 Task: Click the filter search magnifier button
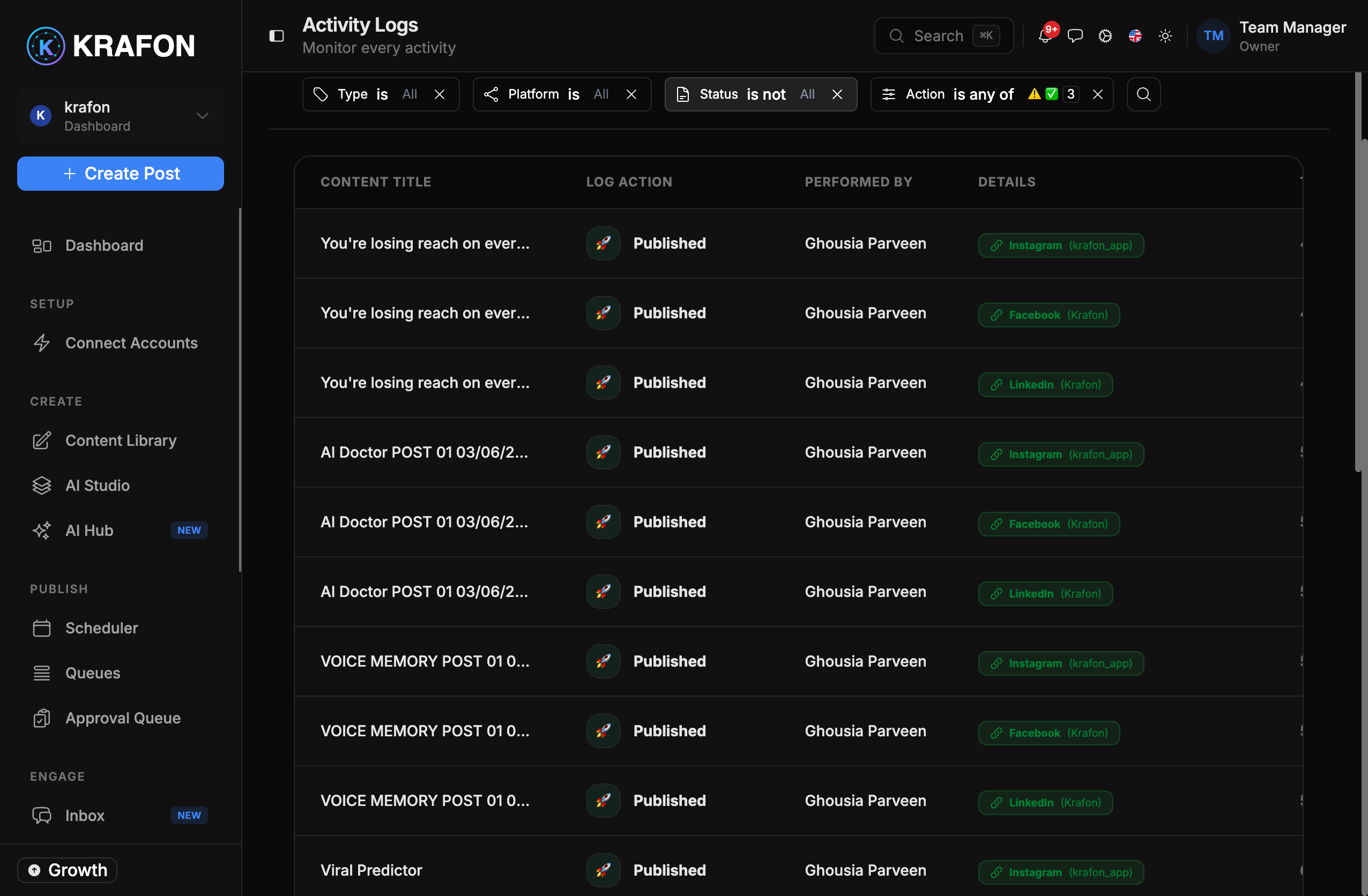pyautogui.click(x=1143, y=94)
